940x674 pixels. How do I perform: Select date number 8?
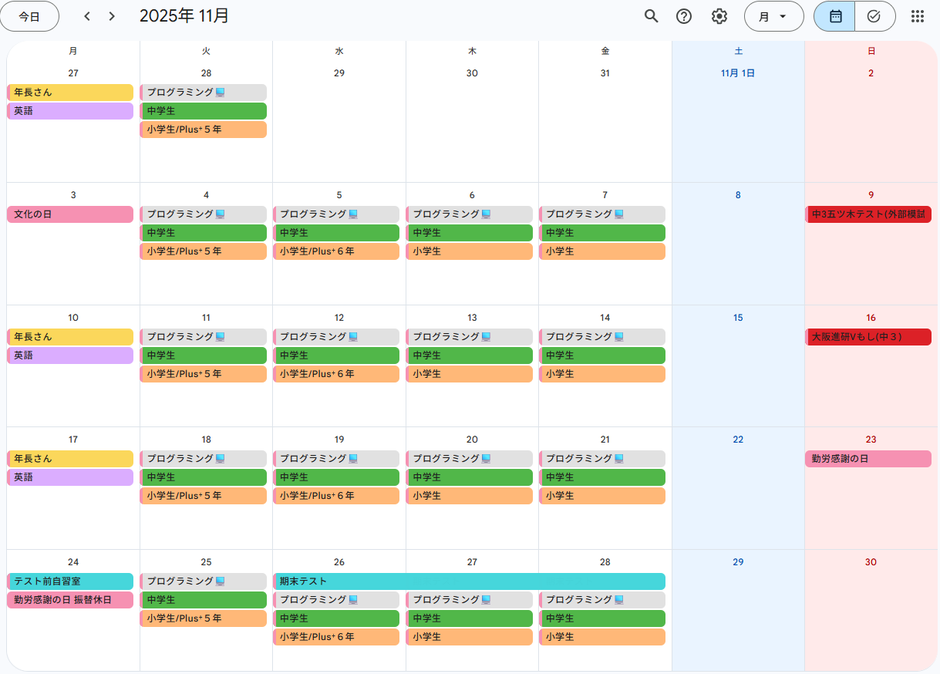pyautogui.click(x=738, y=195)
